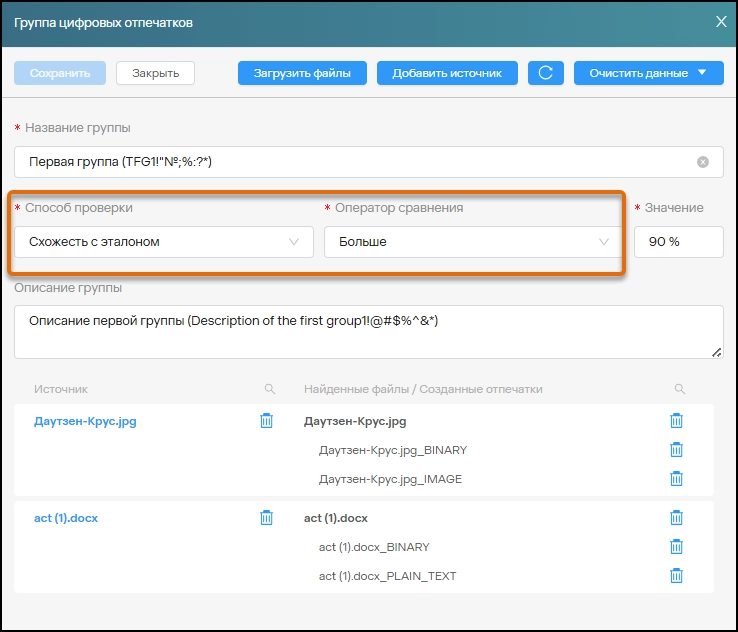Click the refresh icon button in toolbar
This screenshot has height=632, width=738.
click(x=545, y=73)
